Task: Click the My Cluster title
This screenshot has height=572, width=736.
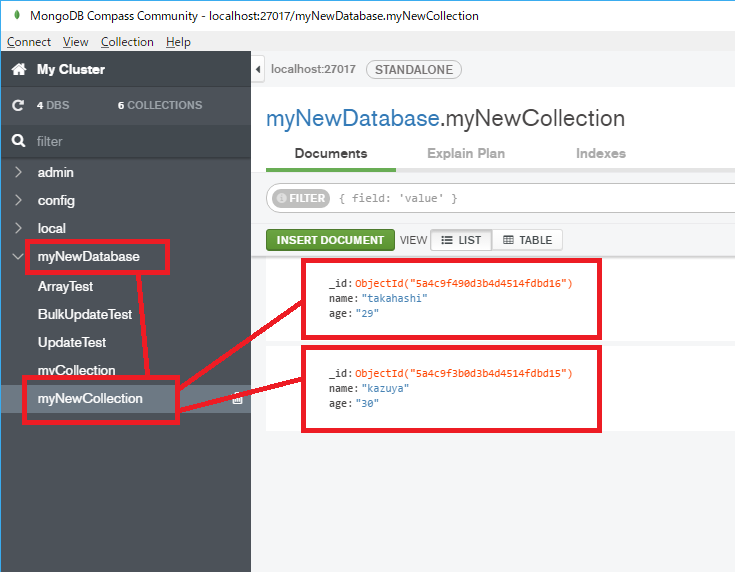Action: (71, 69)
